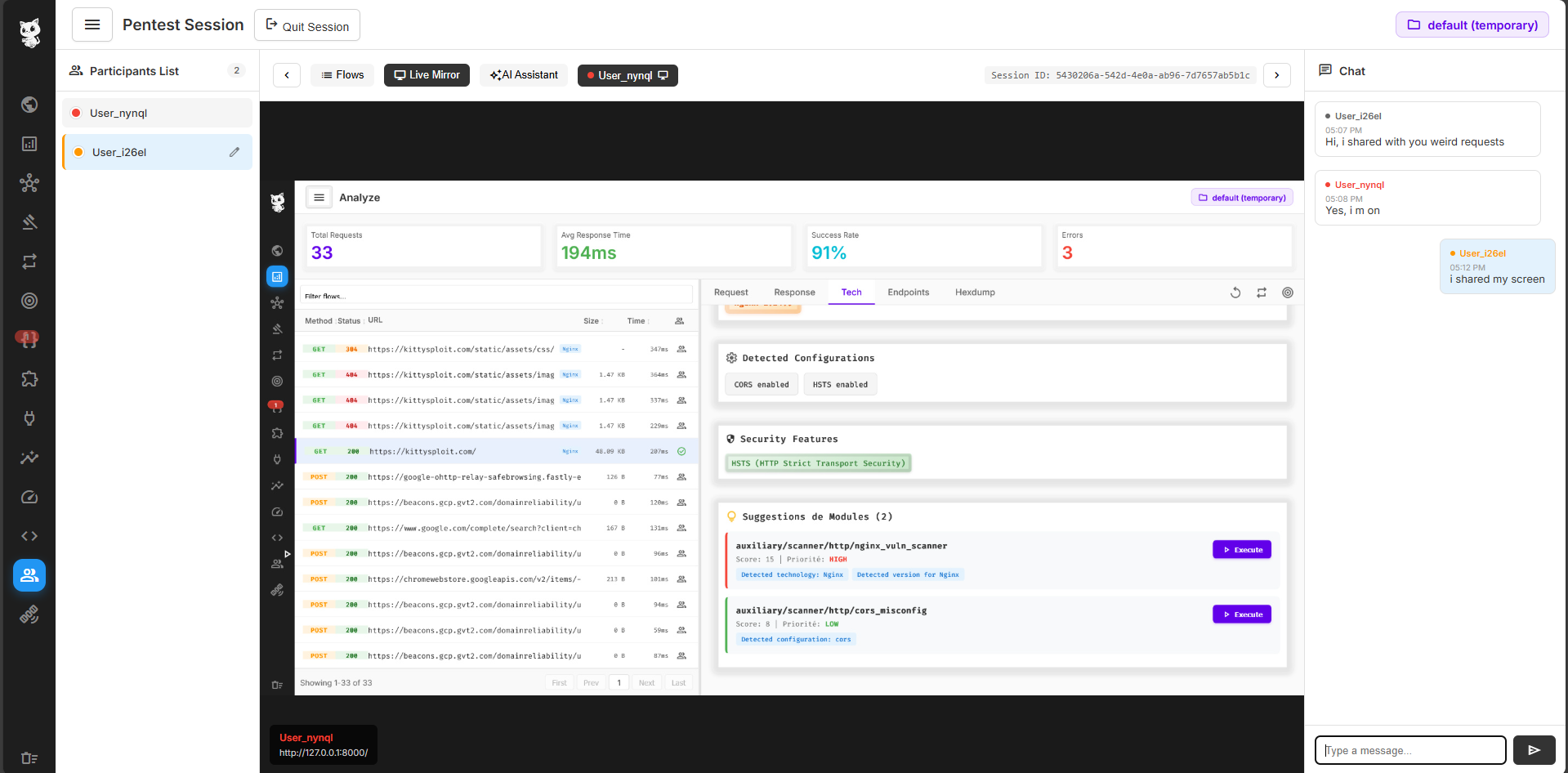The image size is (1568, 773).
Task: Switch to the Flows tab
Action: click(342, 75)
